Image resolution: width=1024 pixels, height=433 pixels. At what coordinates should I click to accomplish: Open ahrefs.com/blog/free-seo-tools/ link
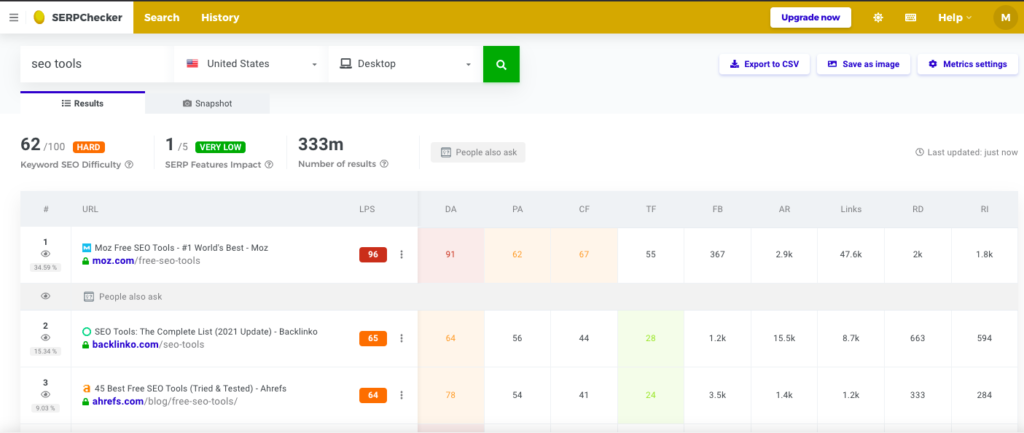165,401
